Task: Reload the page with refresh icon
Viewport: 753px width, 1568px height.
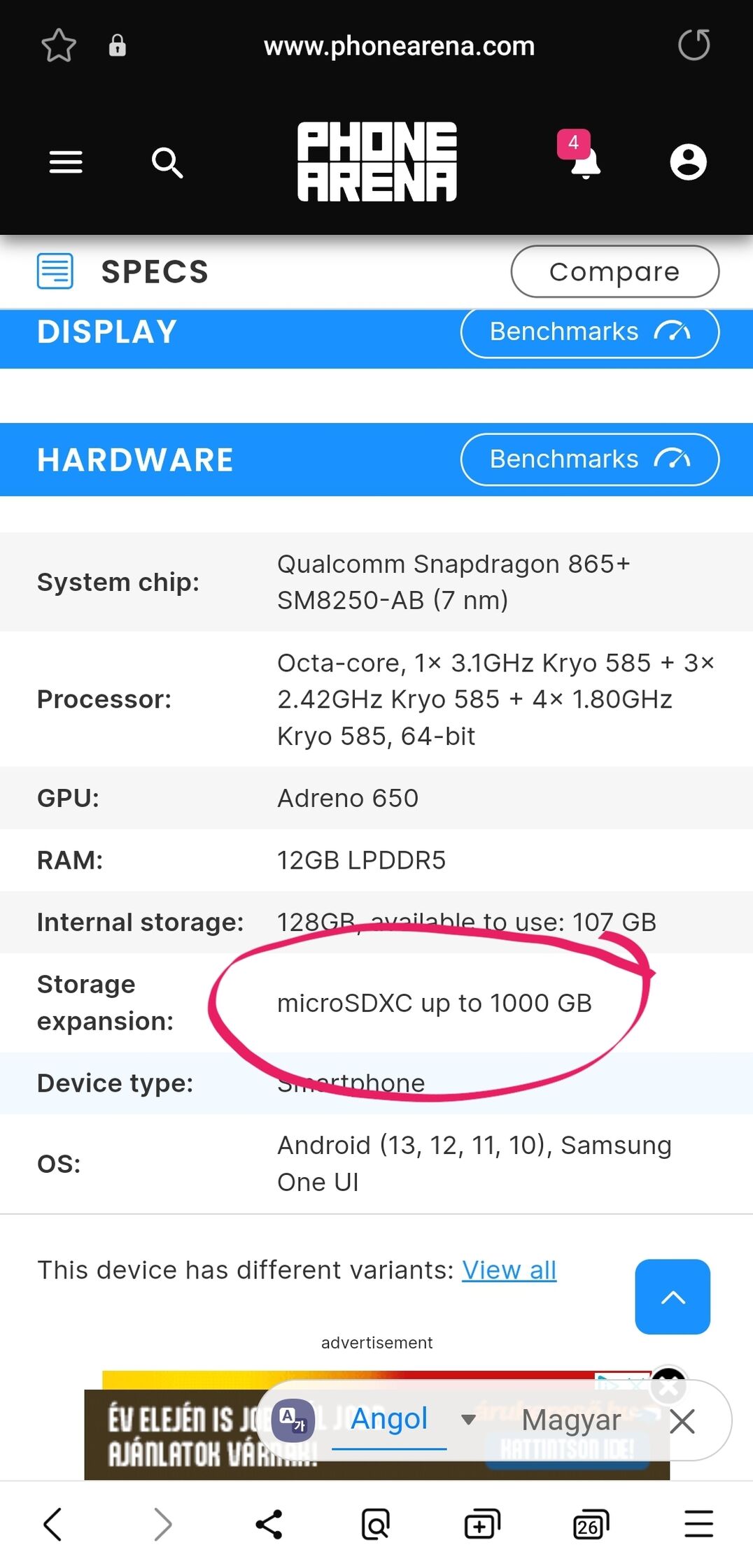Action: coord(694,45)
